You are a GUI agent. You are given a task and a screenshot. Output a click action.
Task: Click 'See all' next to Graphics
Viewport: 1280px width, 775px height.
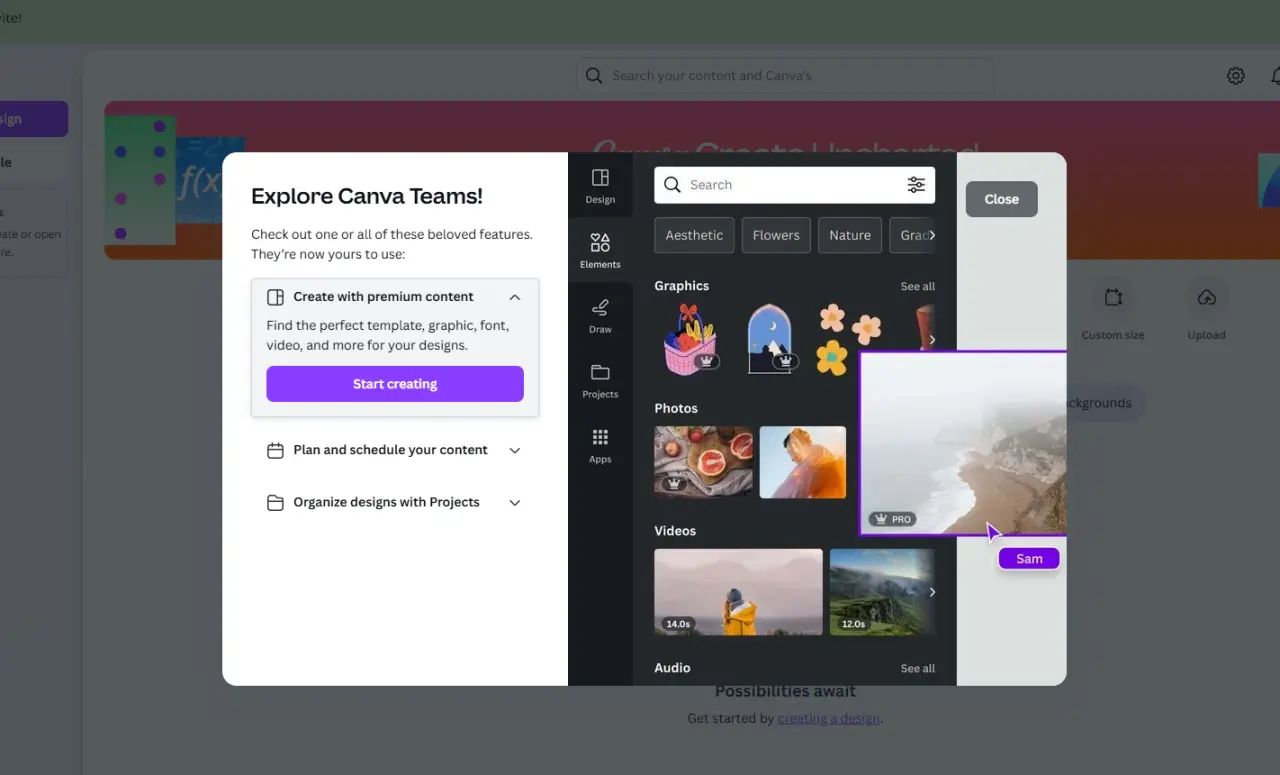917,286
